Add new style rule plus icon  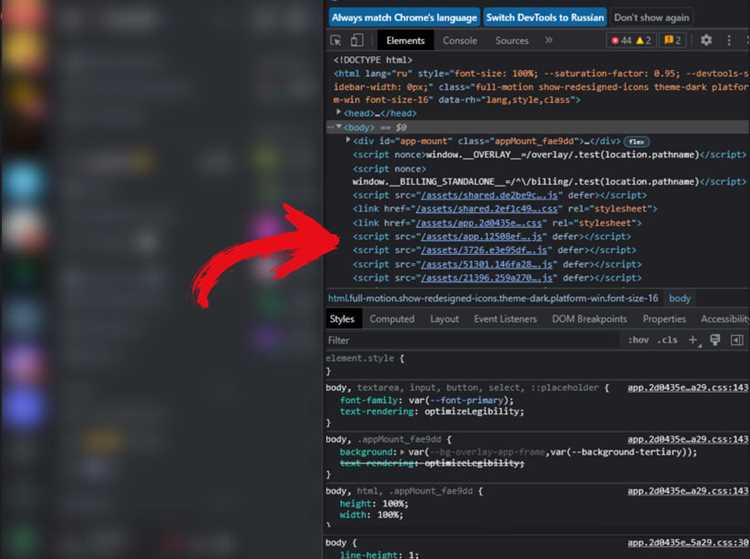(x=693, y=340)
